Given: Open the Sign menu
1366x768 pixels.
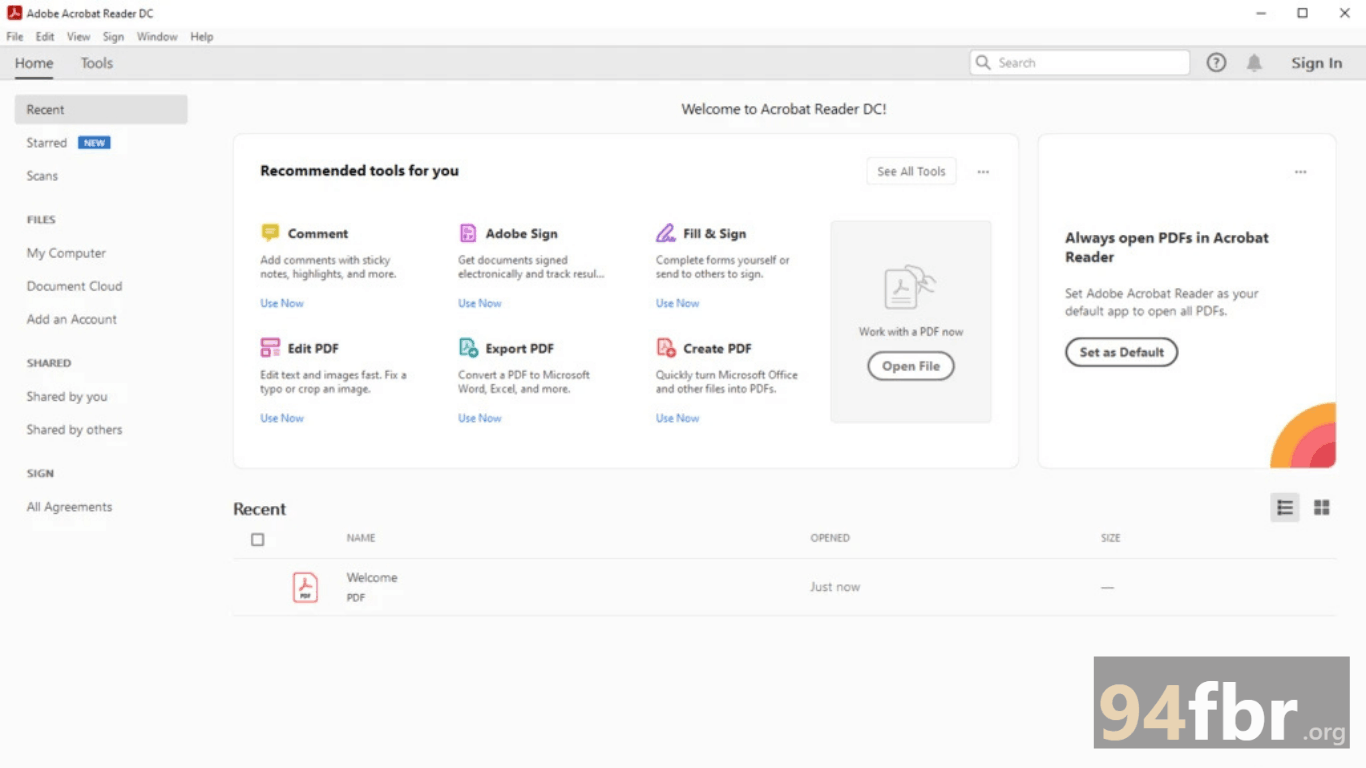Looking at the screenshot, I should click(113, 37).
